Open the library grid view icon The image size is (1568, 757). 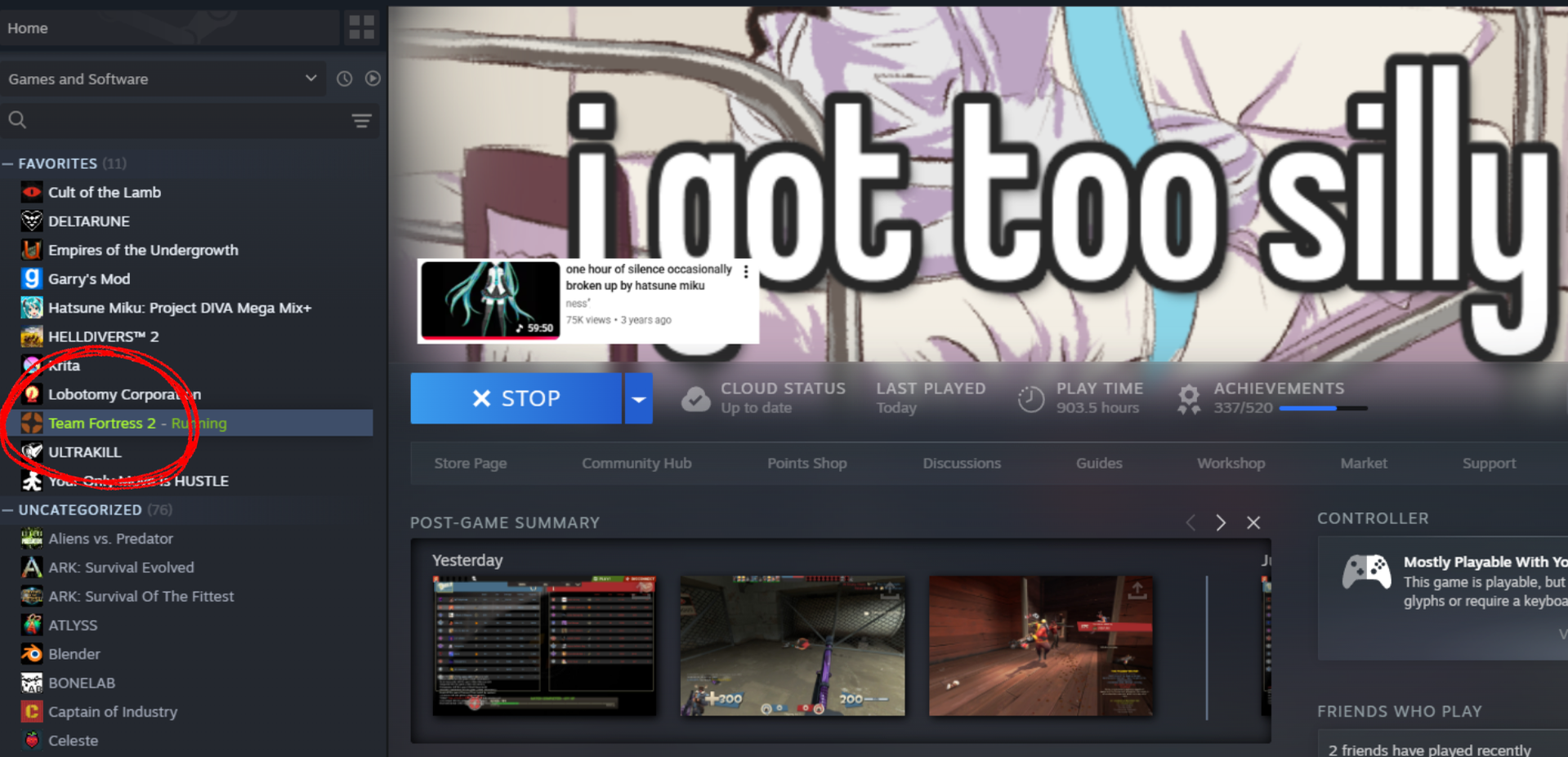[361, 28]
